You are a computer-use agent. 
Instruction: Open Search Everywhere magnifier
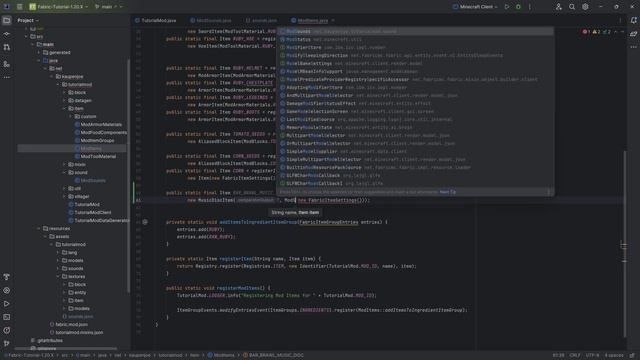(572, 7)
